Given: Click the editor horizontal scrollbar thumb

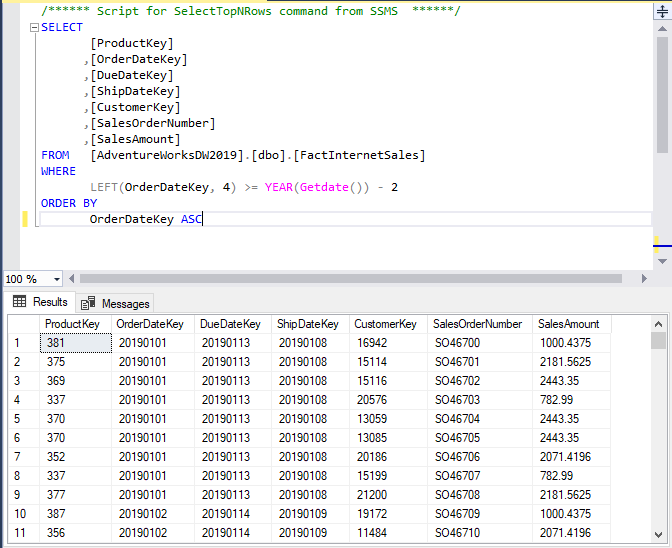Looking at the screenshot, I should [x=351, y=279].
